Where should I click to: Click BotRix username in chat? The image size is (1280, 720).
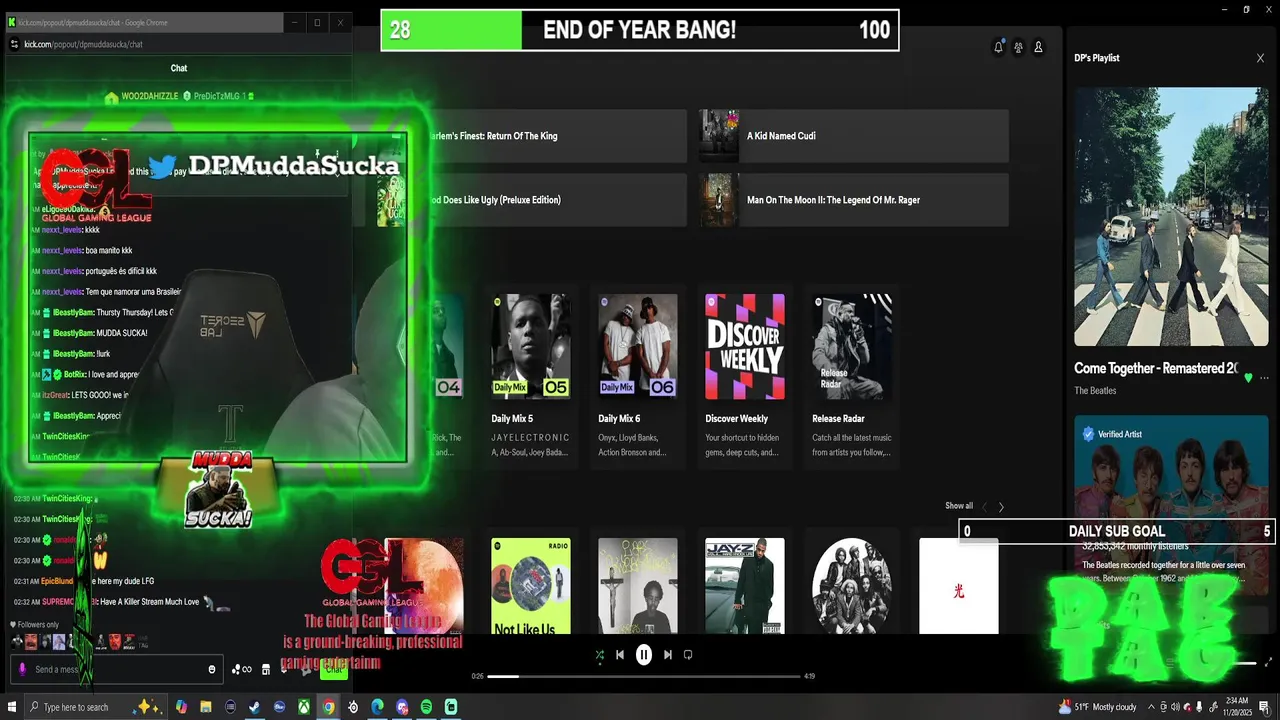coord(75,374)
